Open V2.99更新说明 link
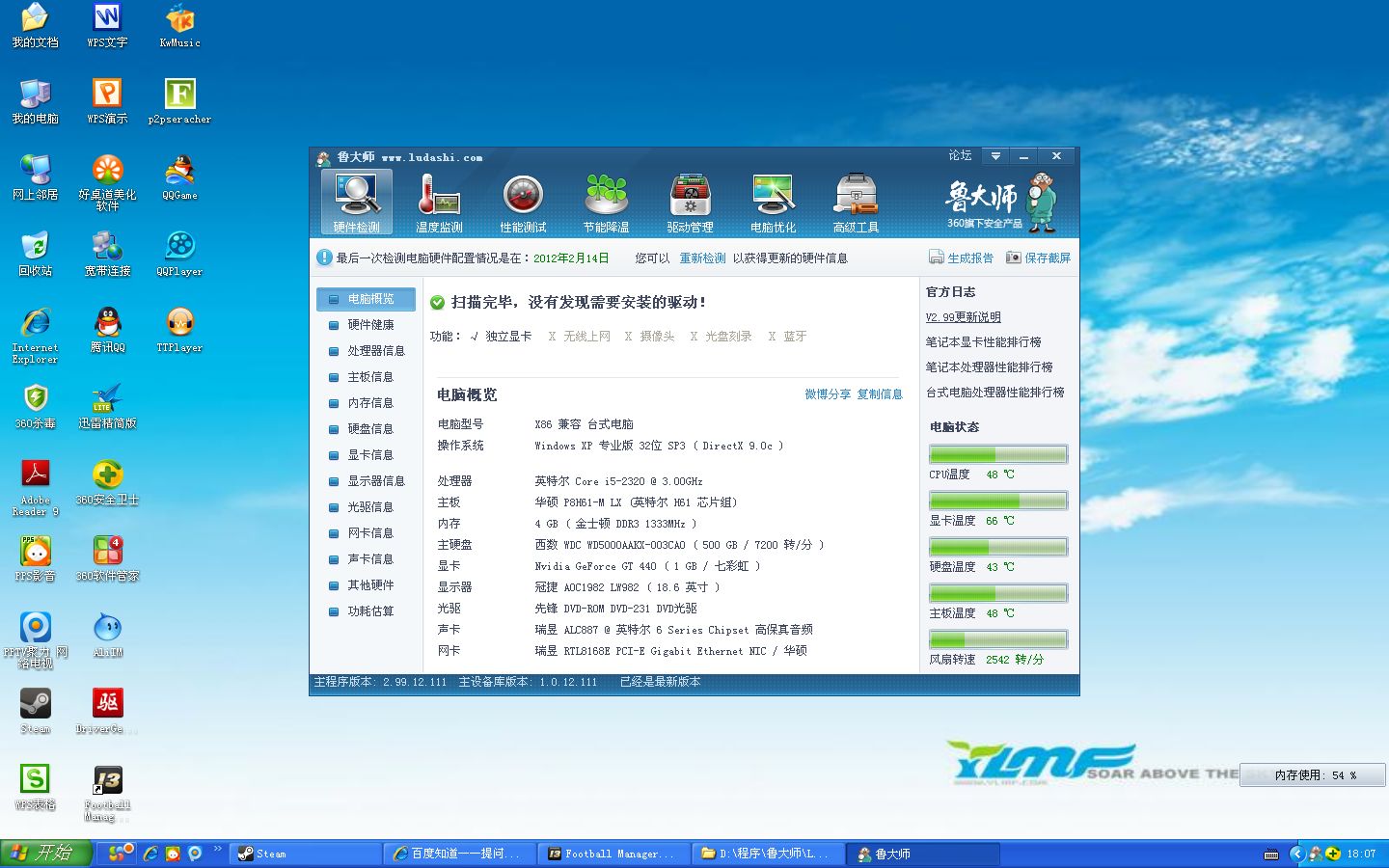 963,317
